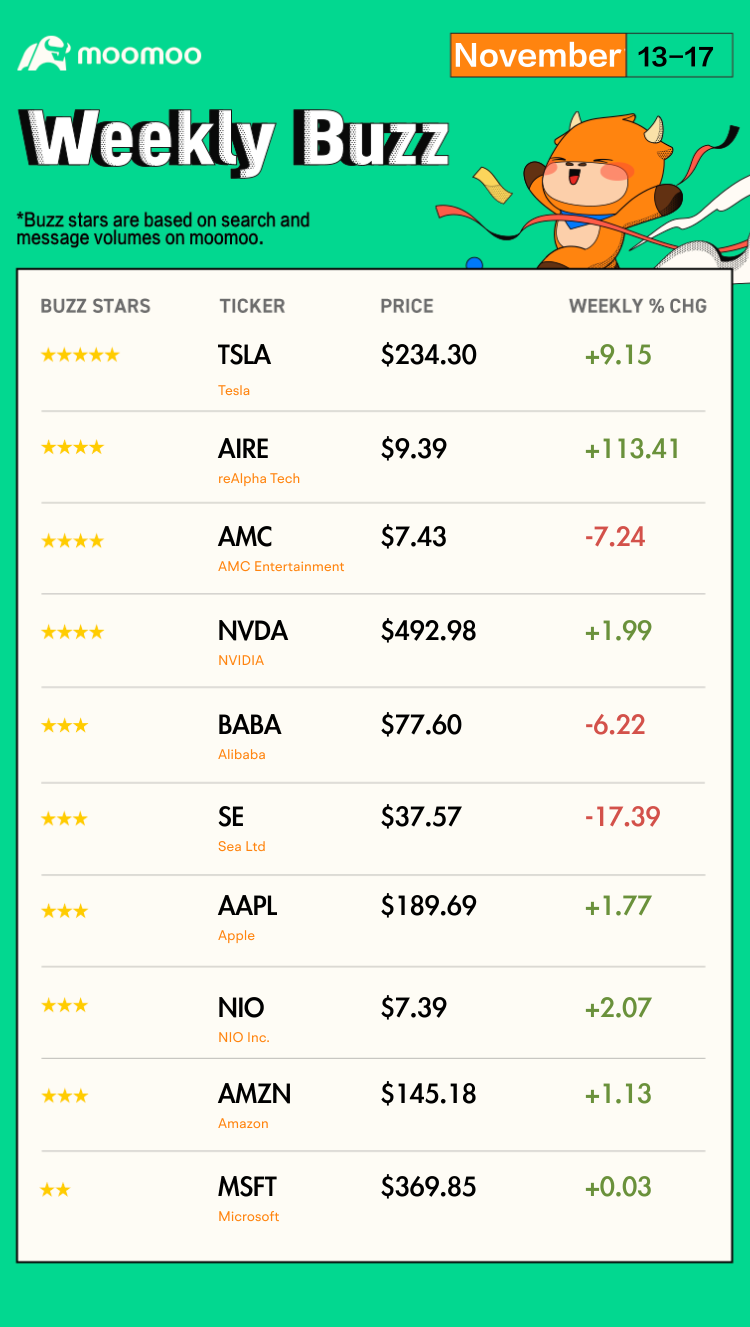Click the PRICE column header
750x1327 pixels.
coord(407,306)
